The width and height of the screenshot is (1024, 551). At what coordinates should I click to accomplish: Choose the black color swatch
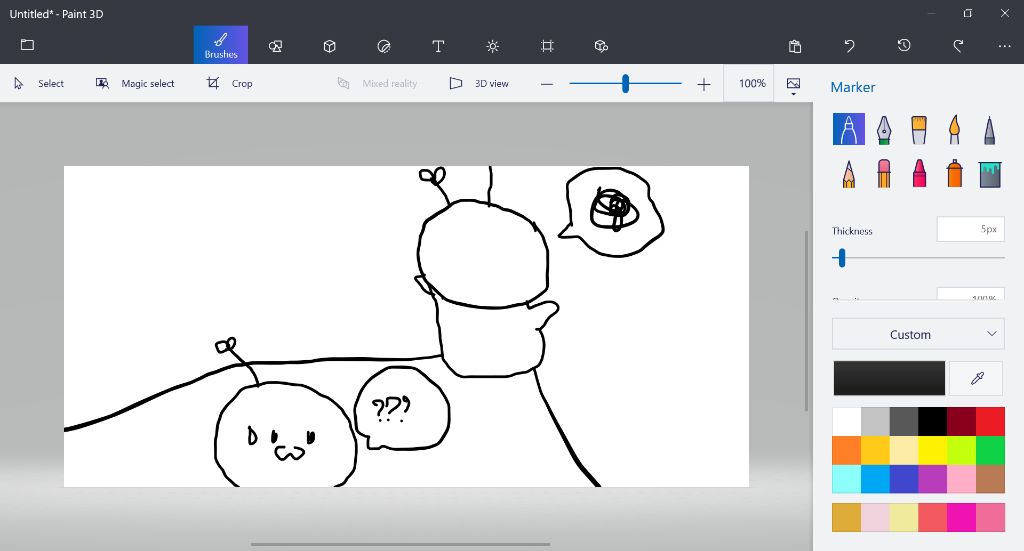click(x=933, y=421)
